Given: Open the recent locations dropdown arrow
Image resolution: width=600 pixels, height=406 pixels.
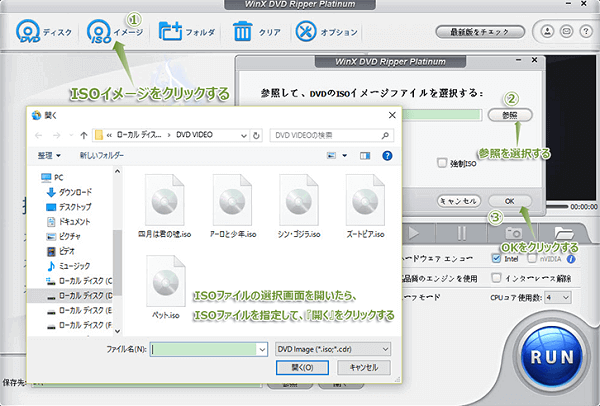Looking at the screenshot, I should click(71, 135).
